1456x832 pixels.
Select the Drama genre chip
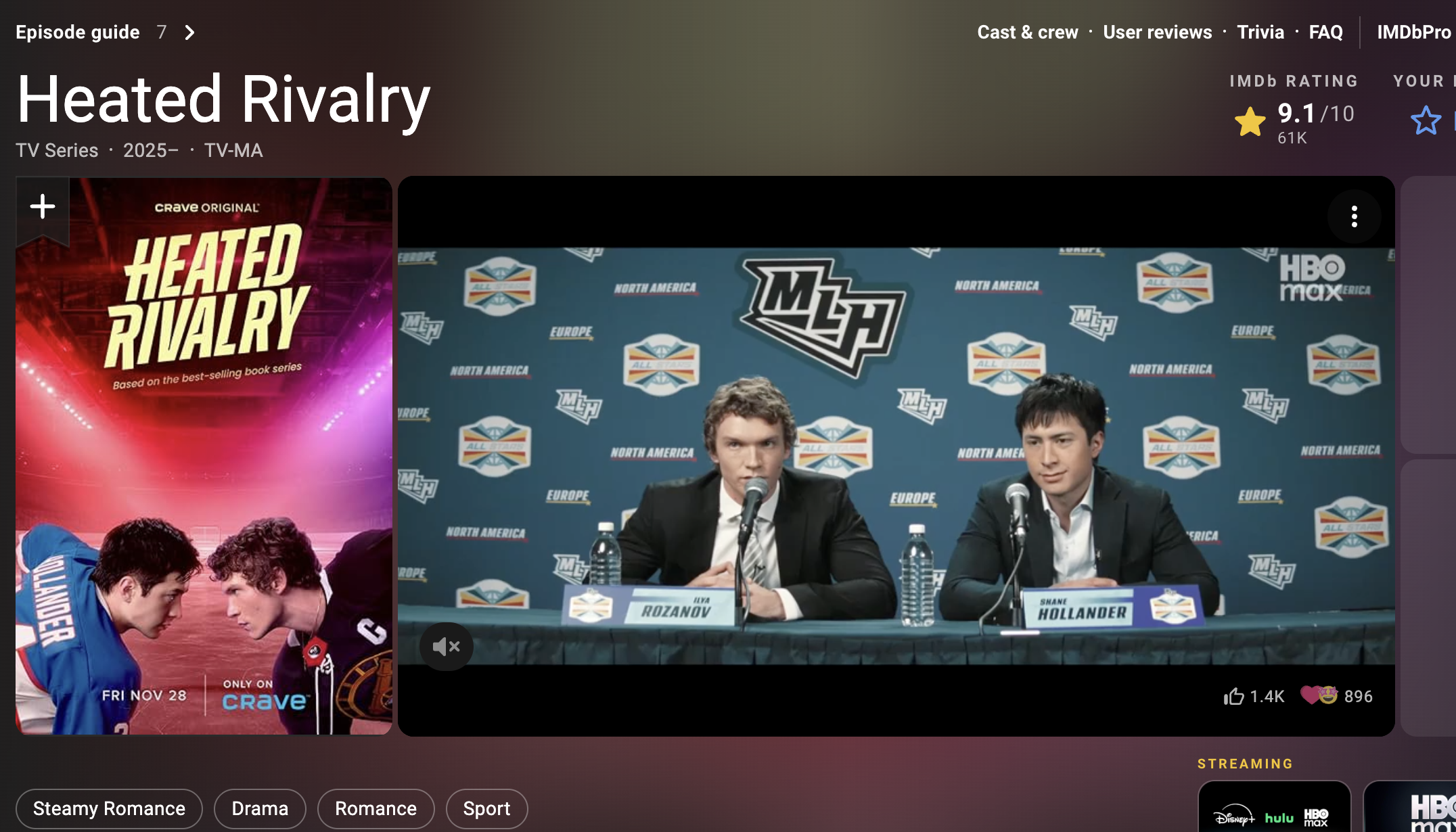click(x=260, y=809)
